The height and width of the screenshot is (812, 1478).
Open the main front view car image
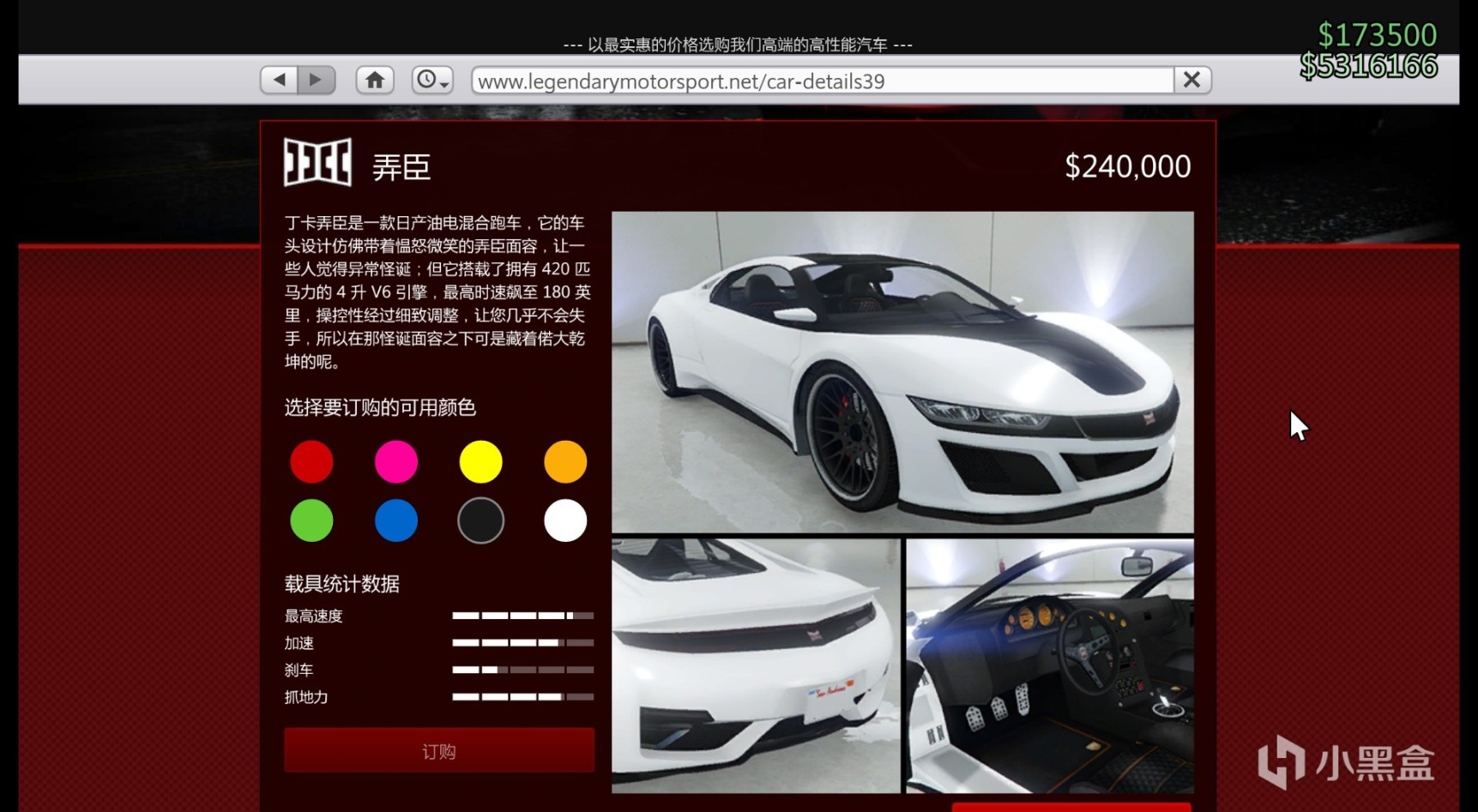point(902,372)
